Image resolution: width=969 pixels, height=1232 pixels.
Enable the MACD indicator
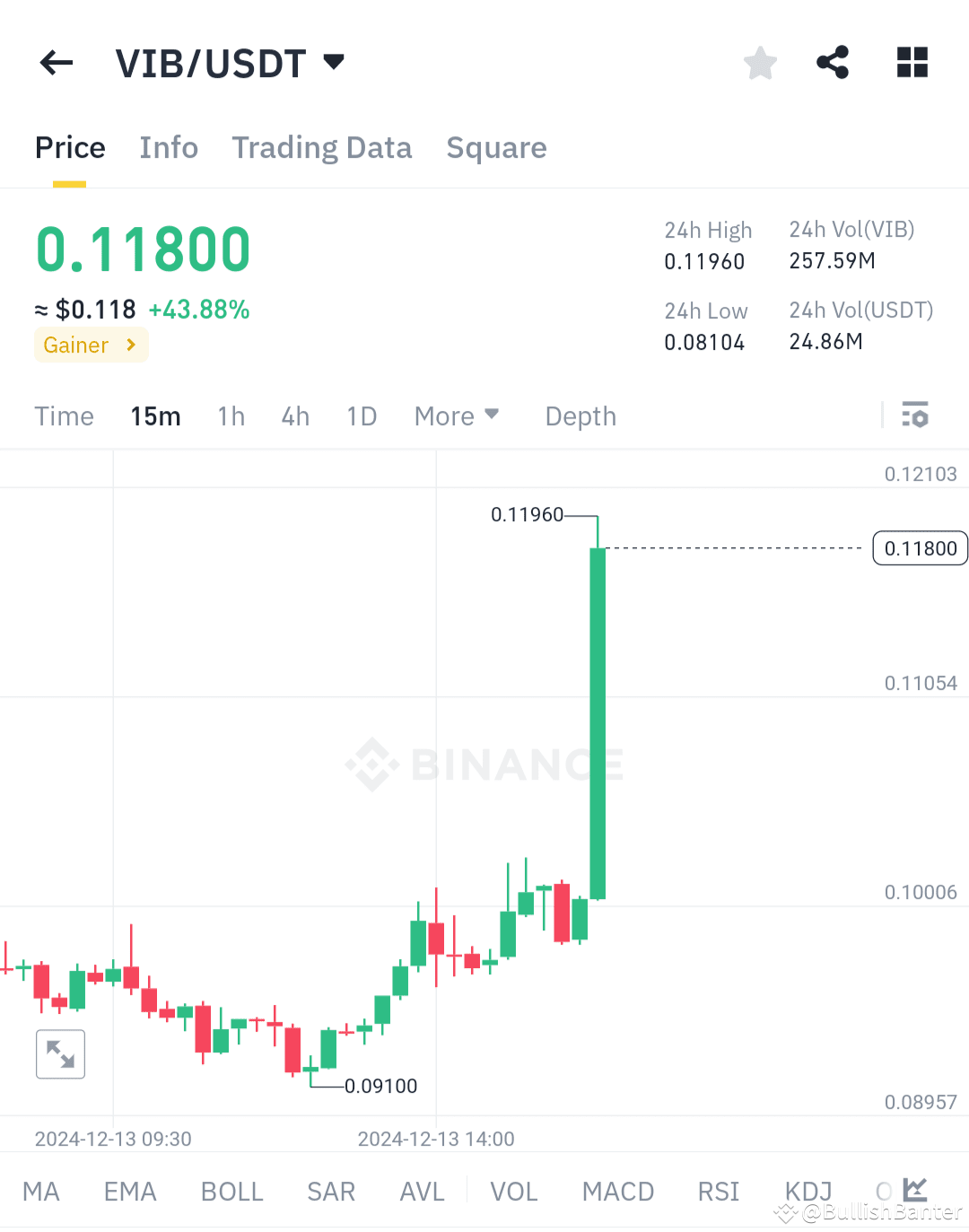tap(617, 1191)
